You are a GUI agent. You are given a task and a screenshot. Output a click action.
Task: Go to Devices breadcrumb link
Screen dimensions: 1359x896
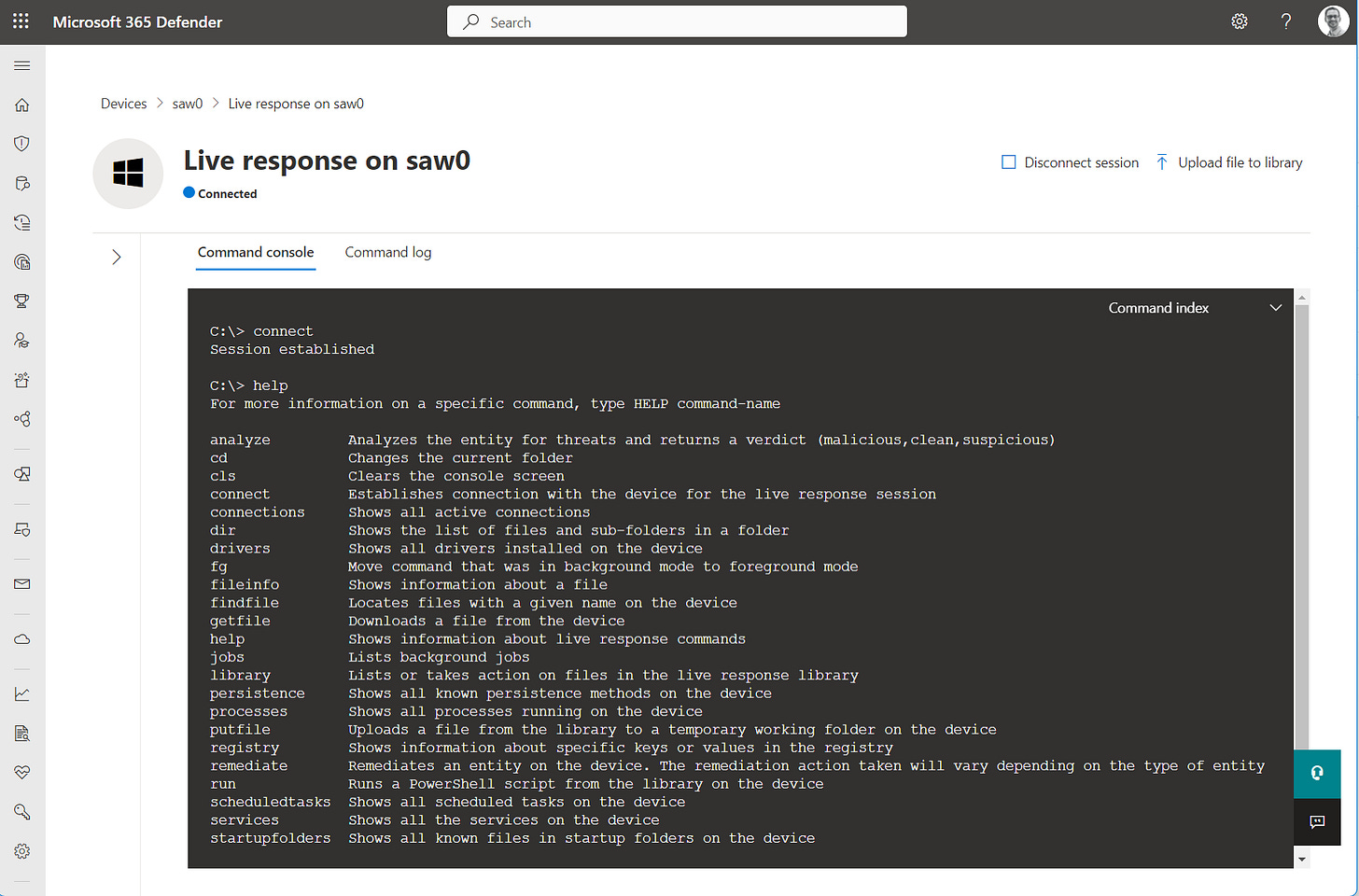click(x=123, y=104)
